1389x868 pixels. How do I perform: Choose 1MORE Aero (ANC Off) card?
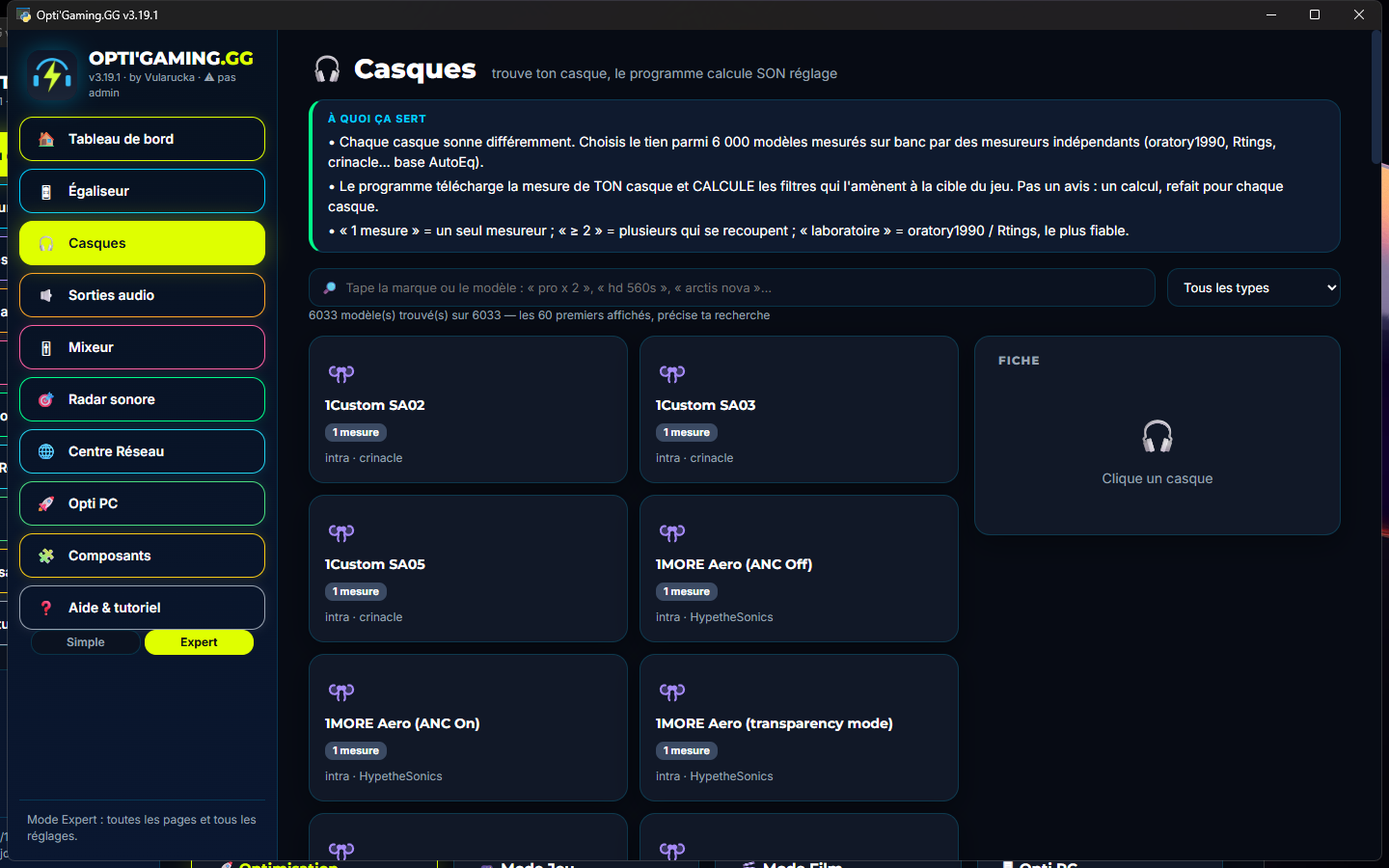799,568
